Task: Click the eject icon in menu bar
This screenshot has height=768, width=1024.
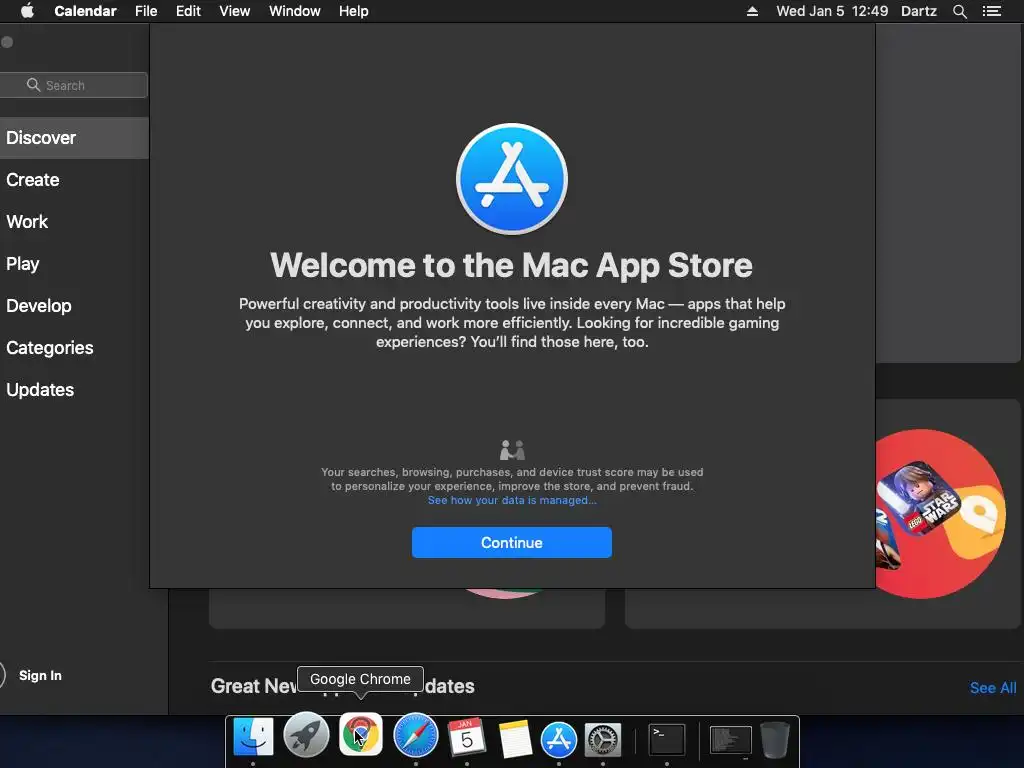Action: (x=752, y=11)
